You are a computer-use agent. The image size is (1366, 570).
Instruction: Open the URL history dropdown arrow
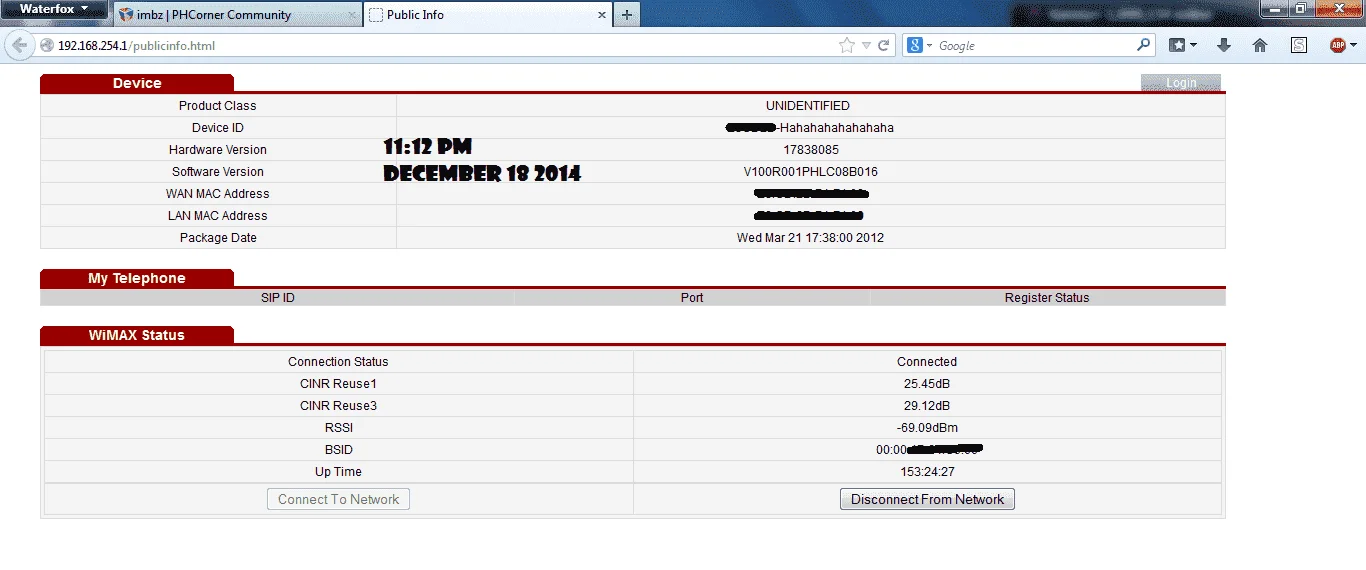pyautogui.click(x=867, y=45)
